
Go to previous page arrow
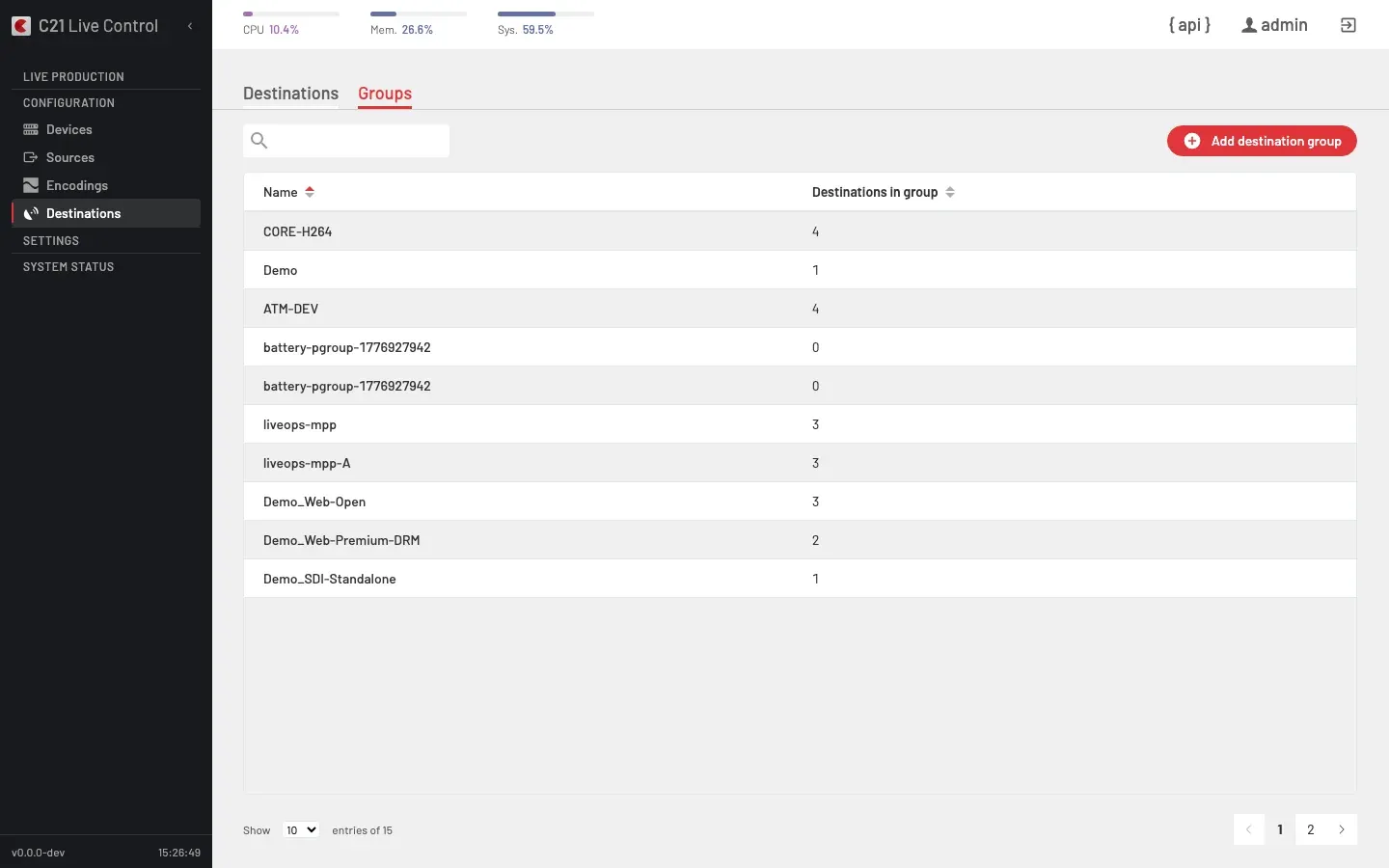pos(1249,829)
